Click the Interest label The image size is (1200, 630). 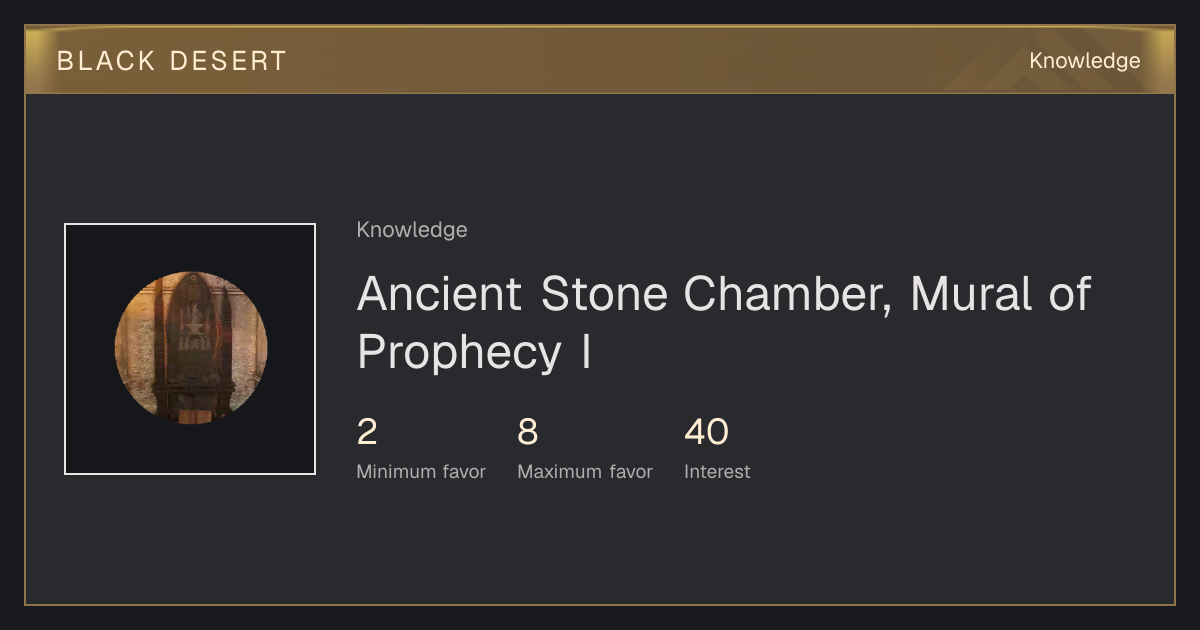(x=717, y=472)
